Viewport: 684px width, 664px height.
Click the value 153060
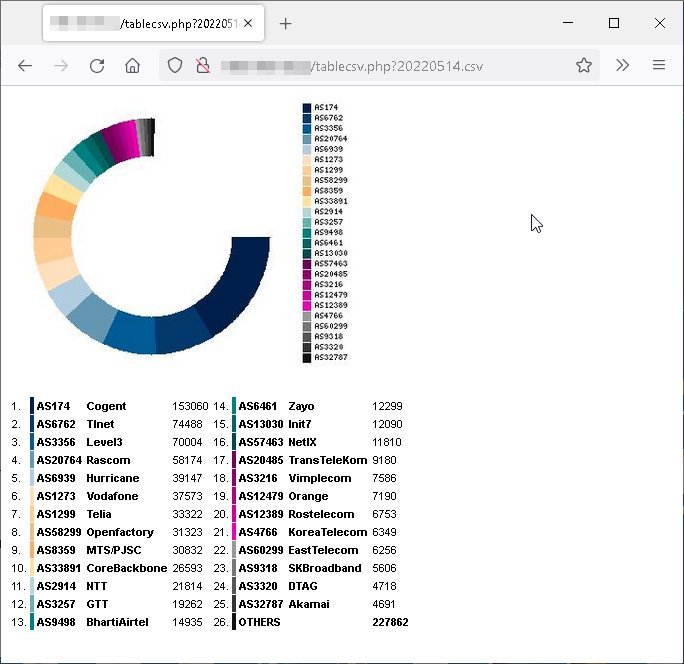[190, 406]
